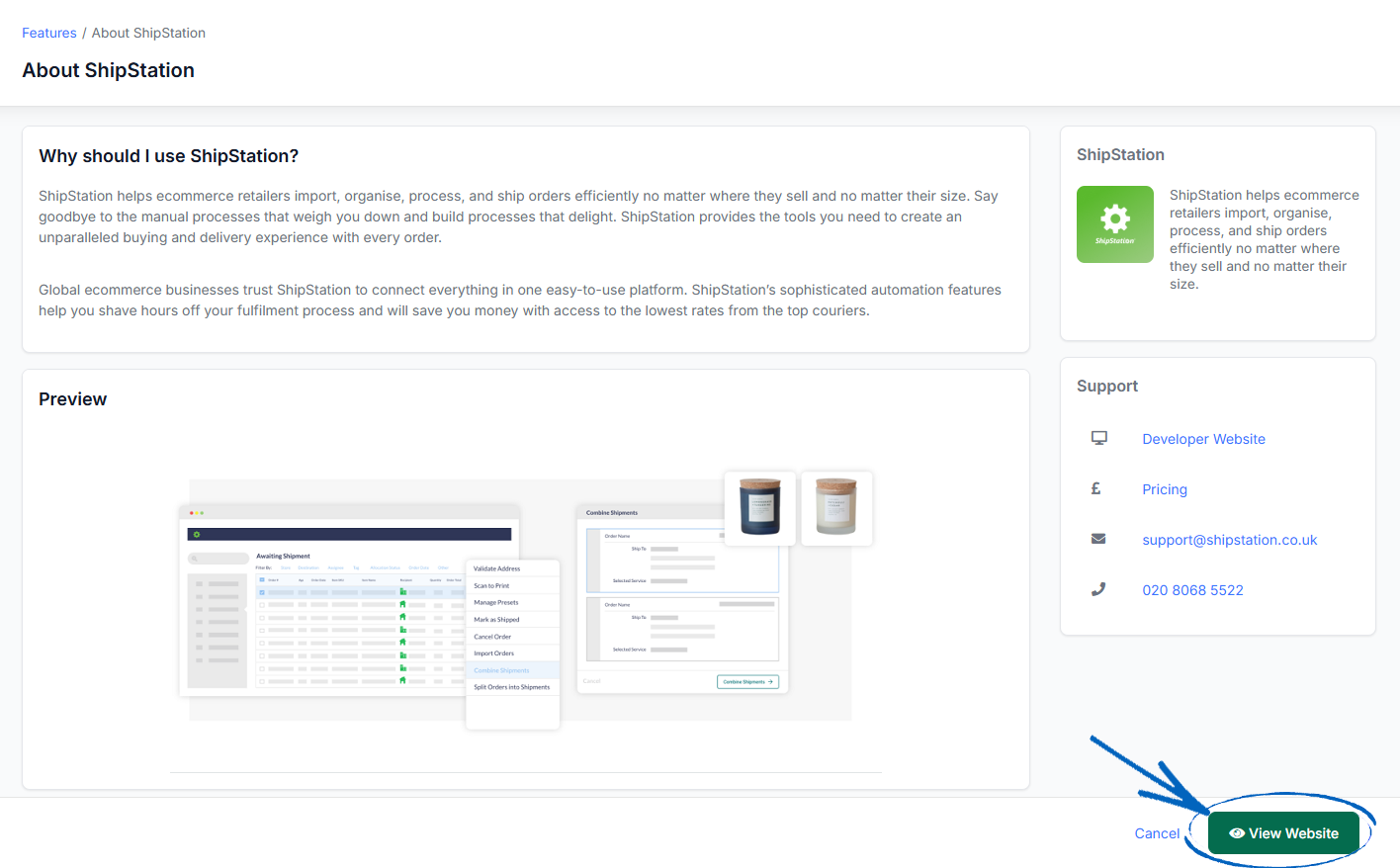Click paragraph starting 'Global ecommerce businesses trust'

520,301
